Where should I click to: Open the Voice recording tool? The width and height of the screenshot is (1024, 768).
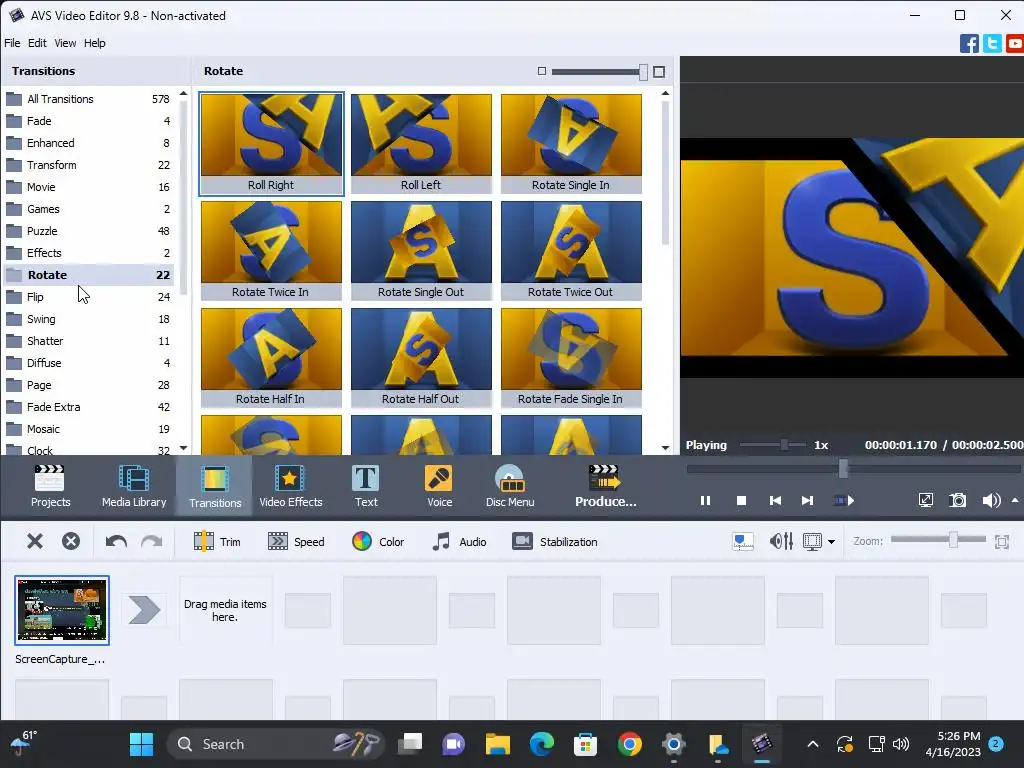(439, 486)
